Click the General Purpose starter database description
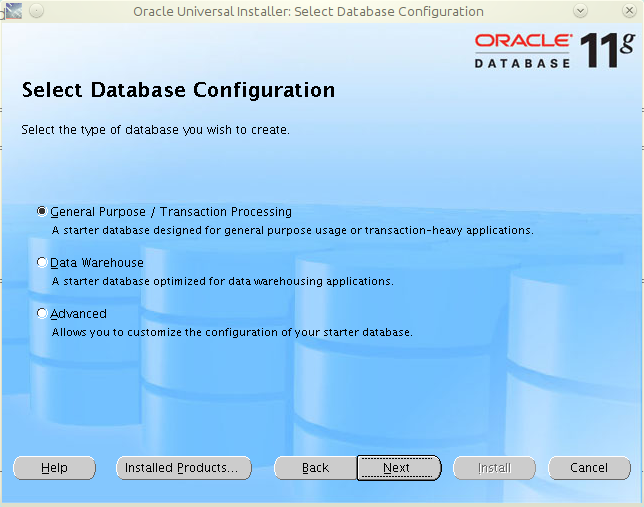 click(x=293, y=230)
